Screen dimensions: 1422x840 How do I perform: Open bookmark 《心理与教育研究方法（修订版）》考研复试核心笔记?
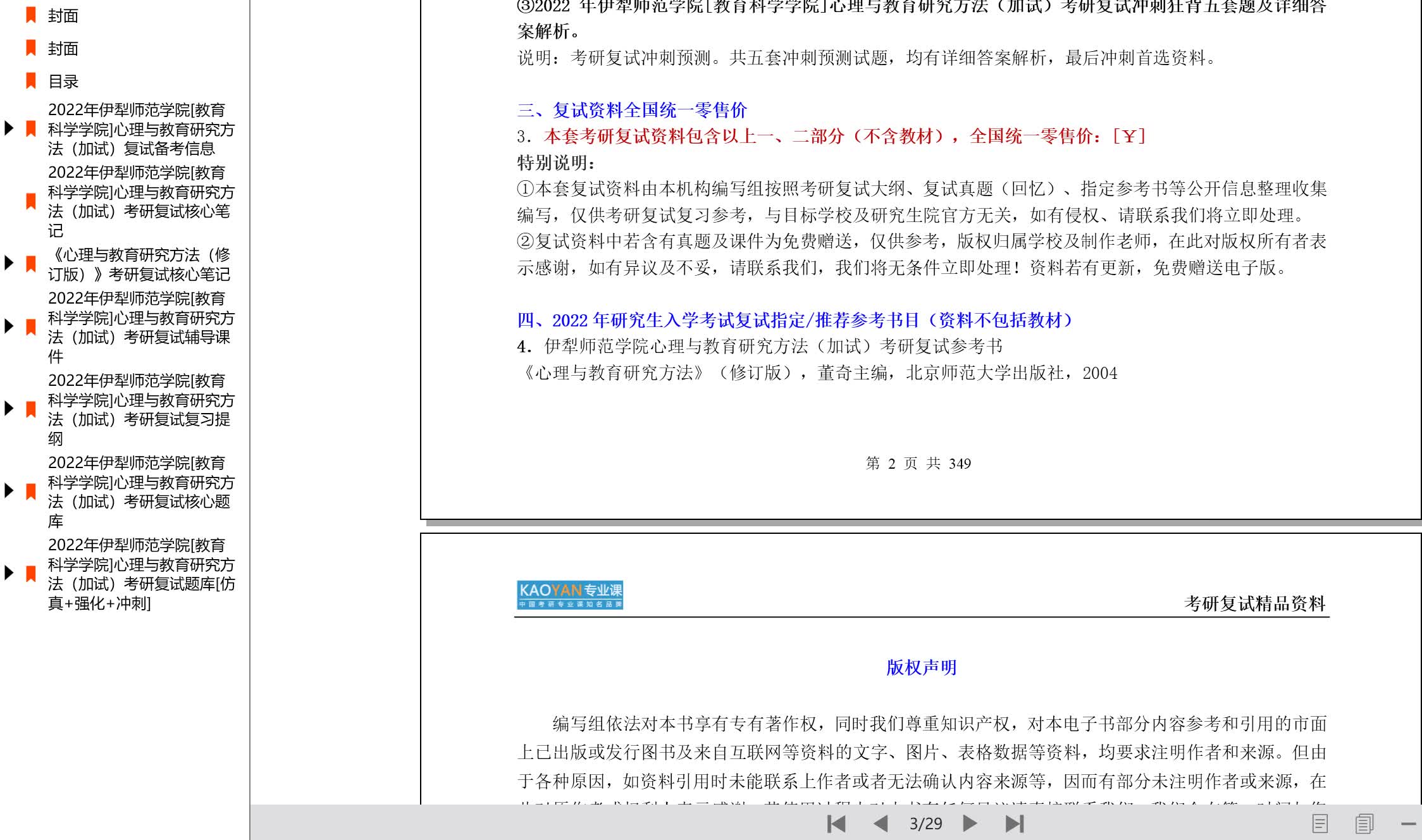pos(139,264)
